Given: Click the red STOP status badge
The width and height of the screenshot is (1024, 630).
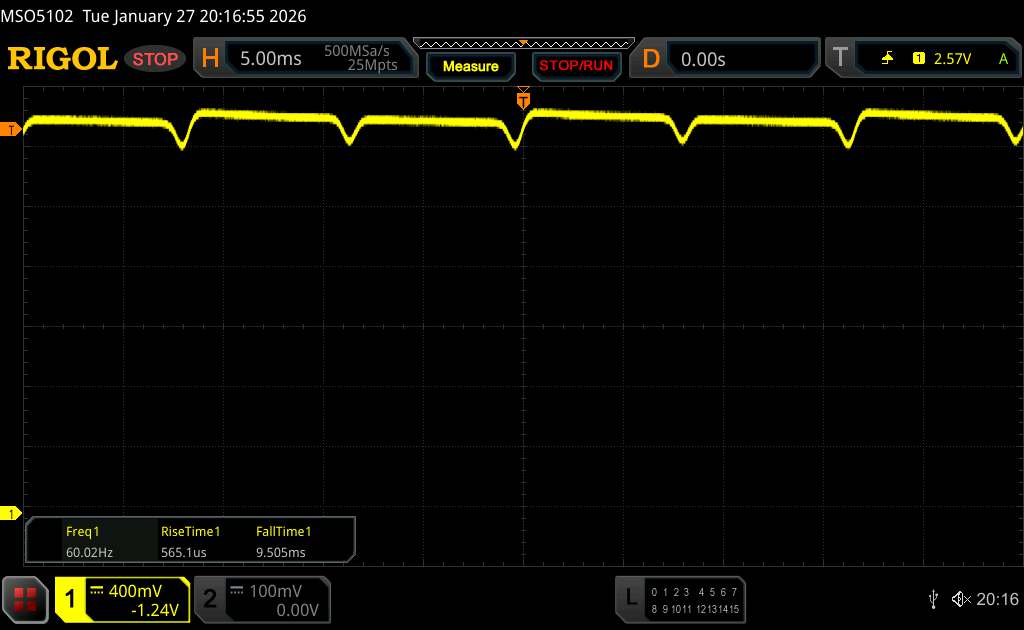Looking at the screenshot, I should 156,59.
